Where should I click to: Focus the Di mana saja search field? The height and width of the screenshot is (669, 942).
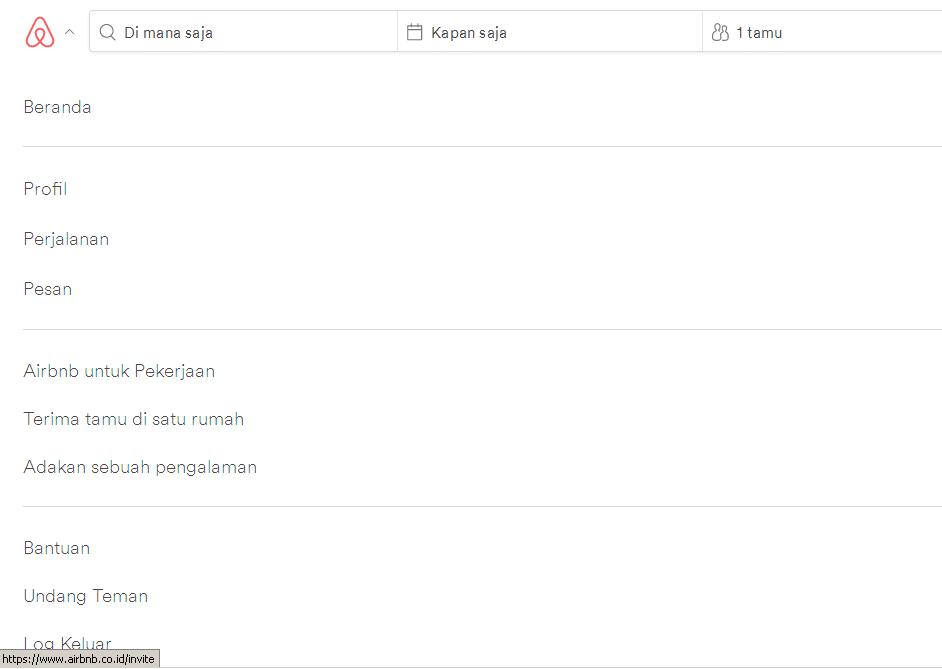click(x=243, y=31)
